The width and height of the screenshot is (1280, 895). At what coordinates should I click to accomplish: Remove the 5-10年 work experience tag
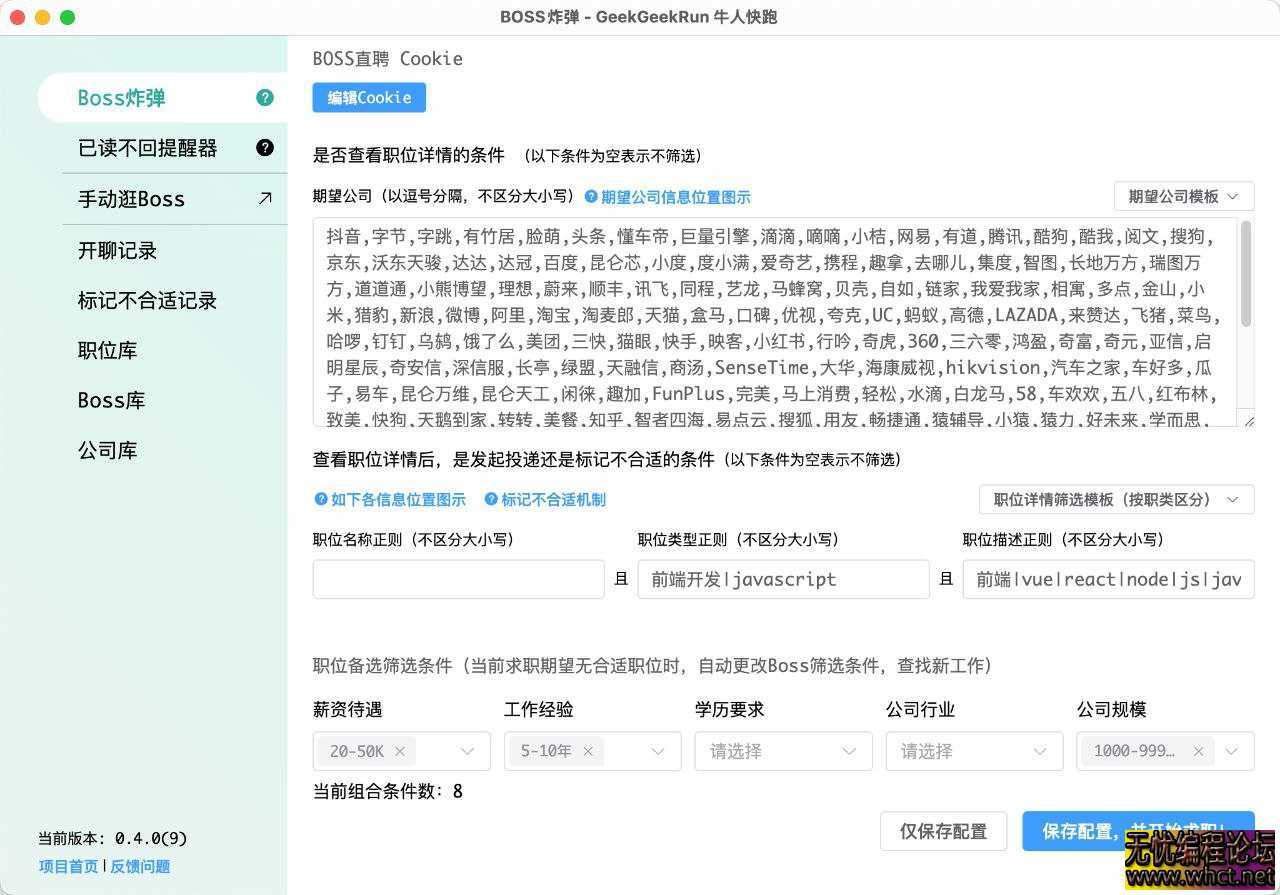[588, 751]
